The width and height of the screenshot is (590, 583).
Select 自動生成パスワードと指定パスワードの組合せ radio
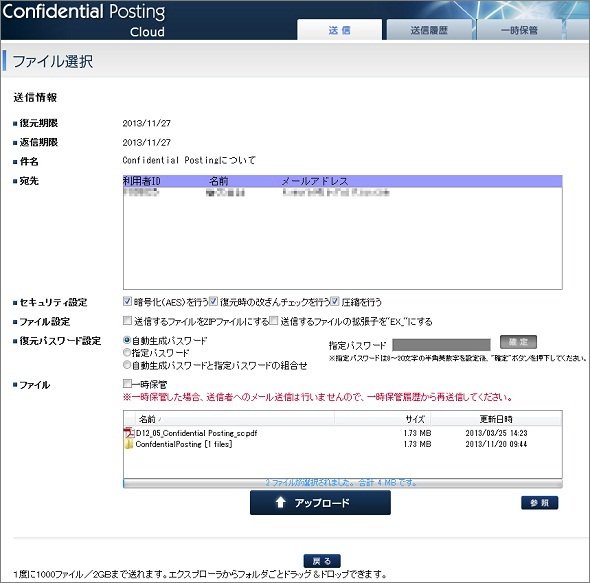point(127,365)
